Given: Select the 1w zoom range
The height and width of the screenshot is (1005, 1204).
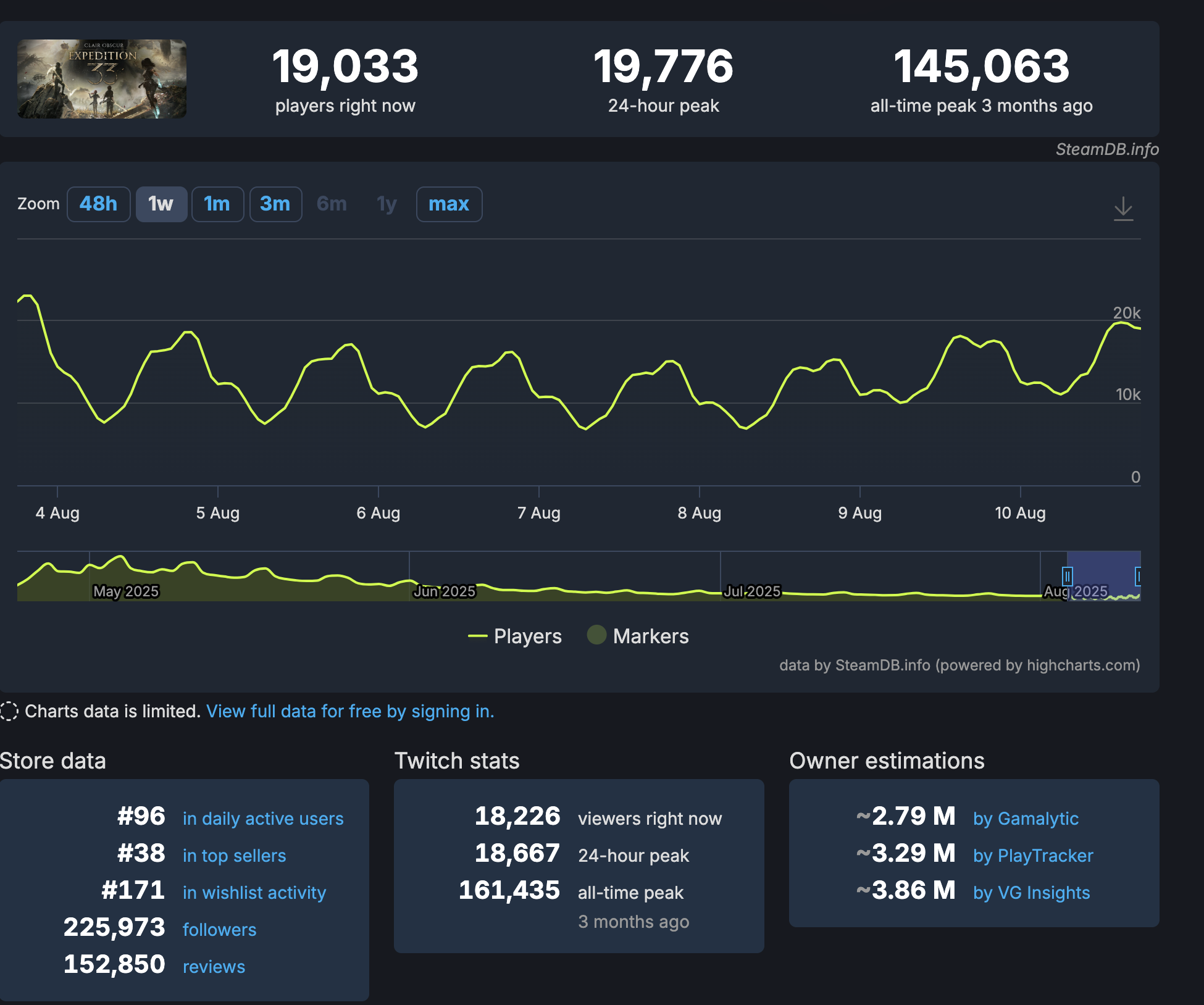Looking at the screenshot, I should (x=161, y=204).
